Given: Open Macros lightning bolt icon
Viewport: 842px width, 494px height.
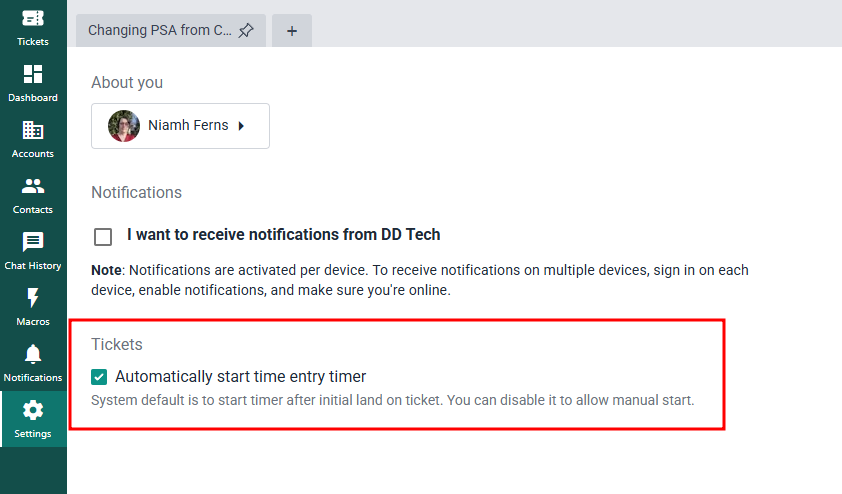Looking at the screenshot, I should click(x=33, y=299).
